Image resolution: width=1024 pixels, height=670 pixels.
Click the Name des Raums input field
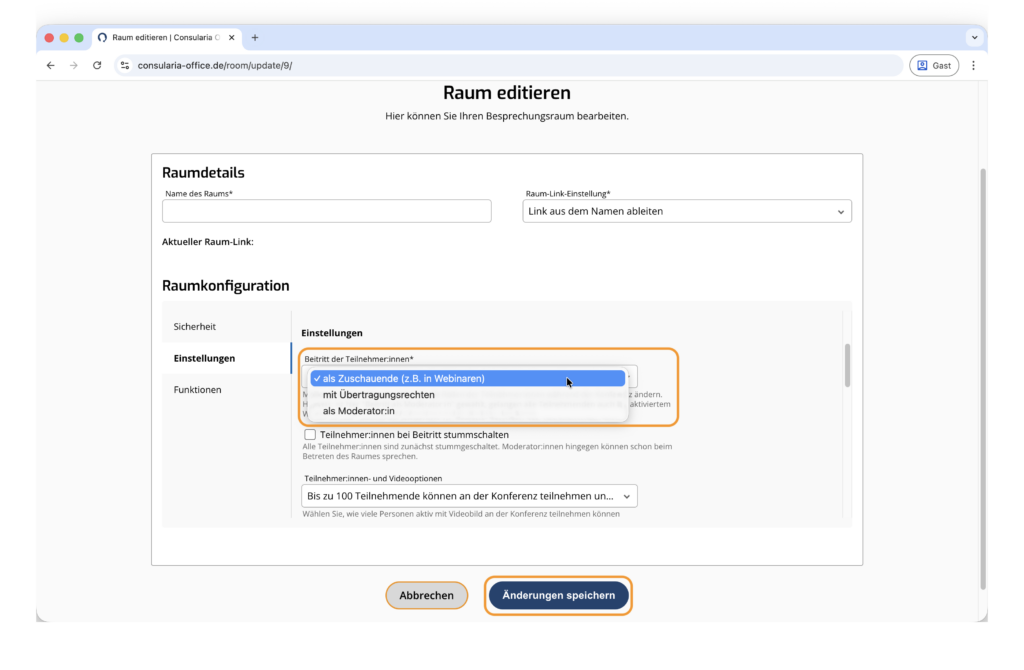pyautogui.click(x=326, y=211)
